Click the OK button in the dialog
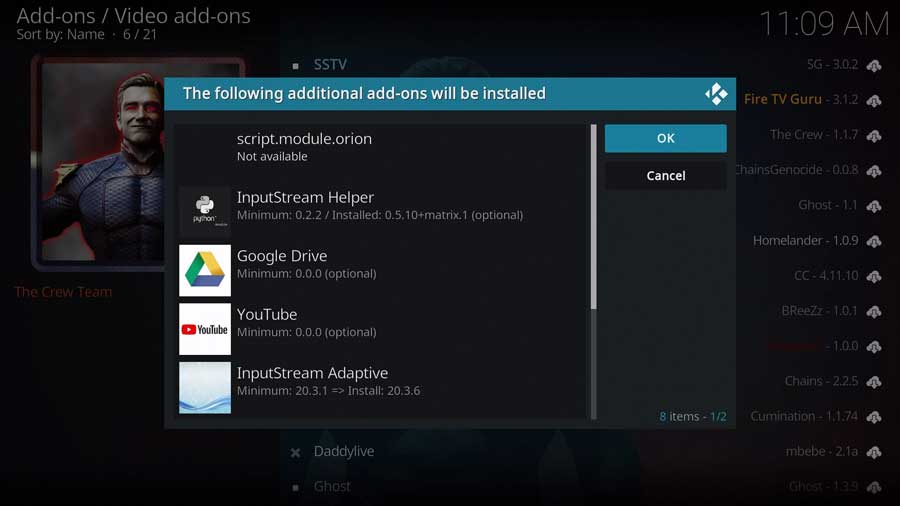Viewport: 900px width, 506px height. point(665,138)
